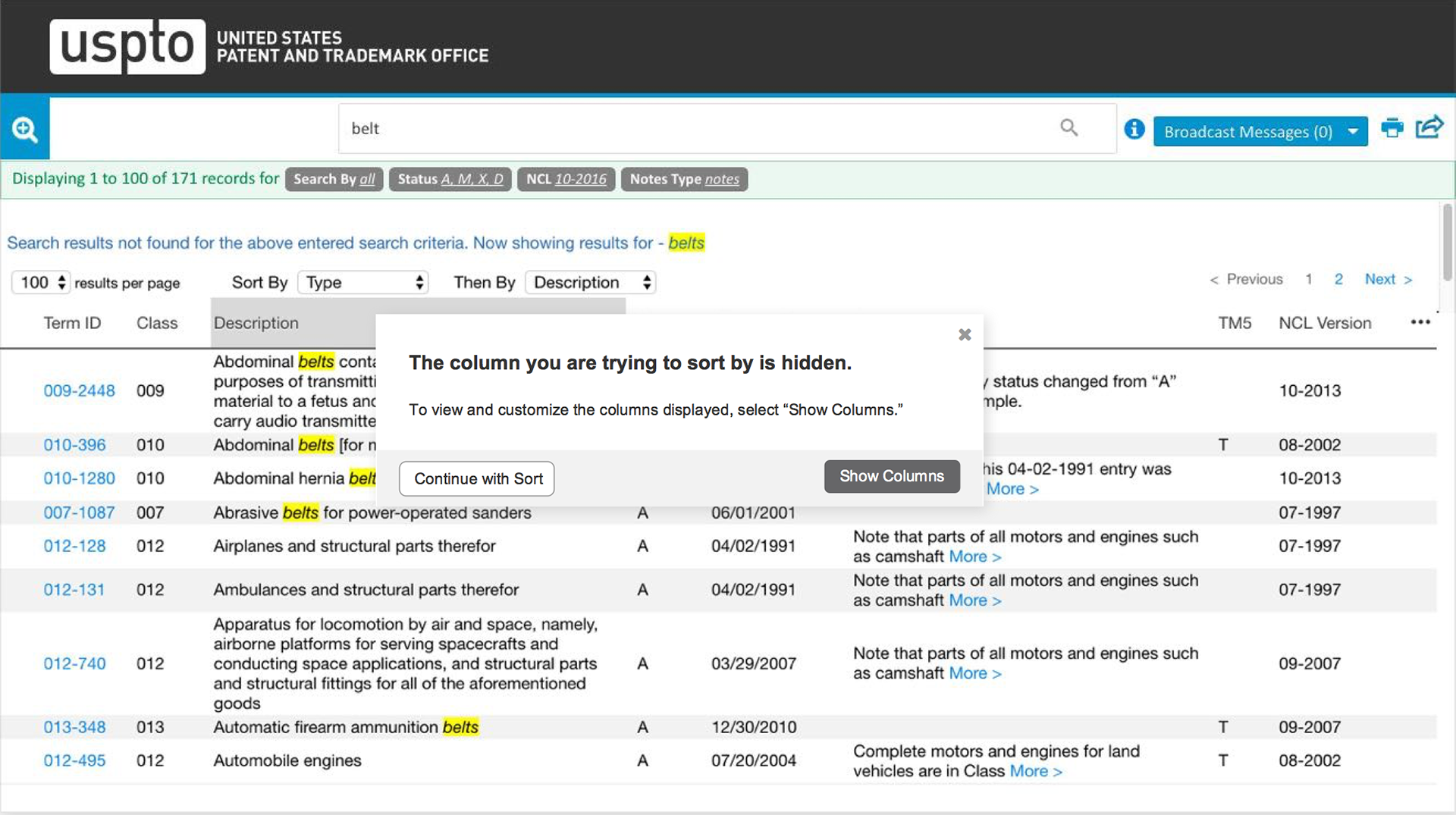Open the Then By Description dropdown
The width and height of the screenshot is (1456, 815).
click(591, 283)
